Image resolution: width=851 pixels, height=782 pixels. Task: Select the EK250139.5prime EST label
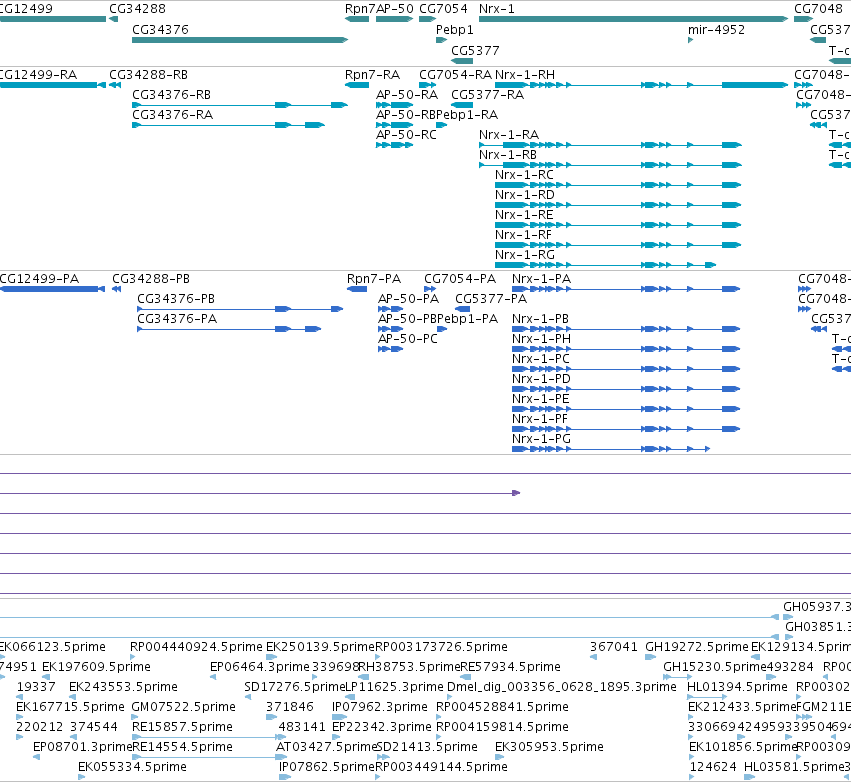(320, 646)
